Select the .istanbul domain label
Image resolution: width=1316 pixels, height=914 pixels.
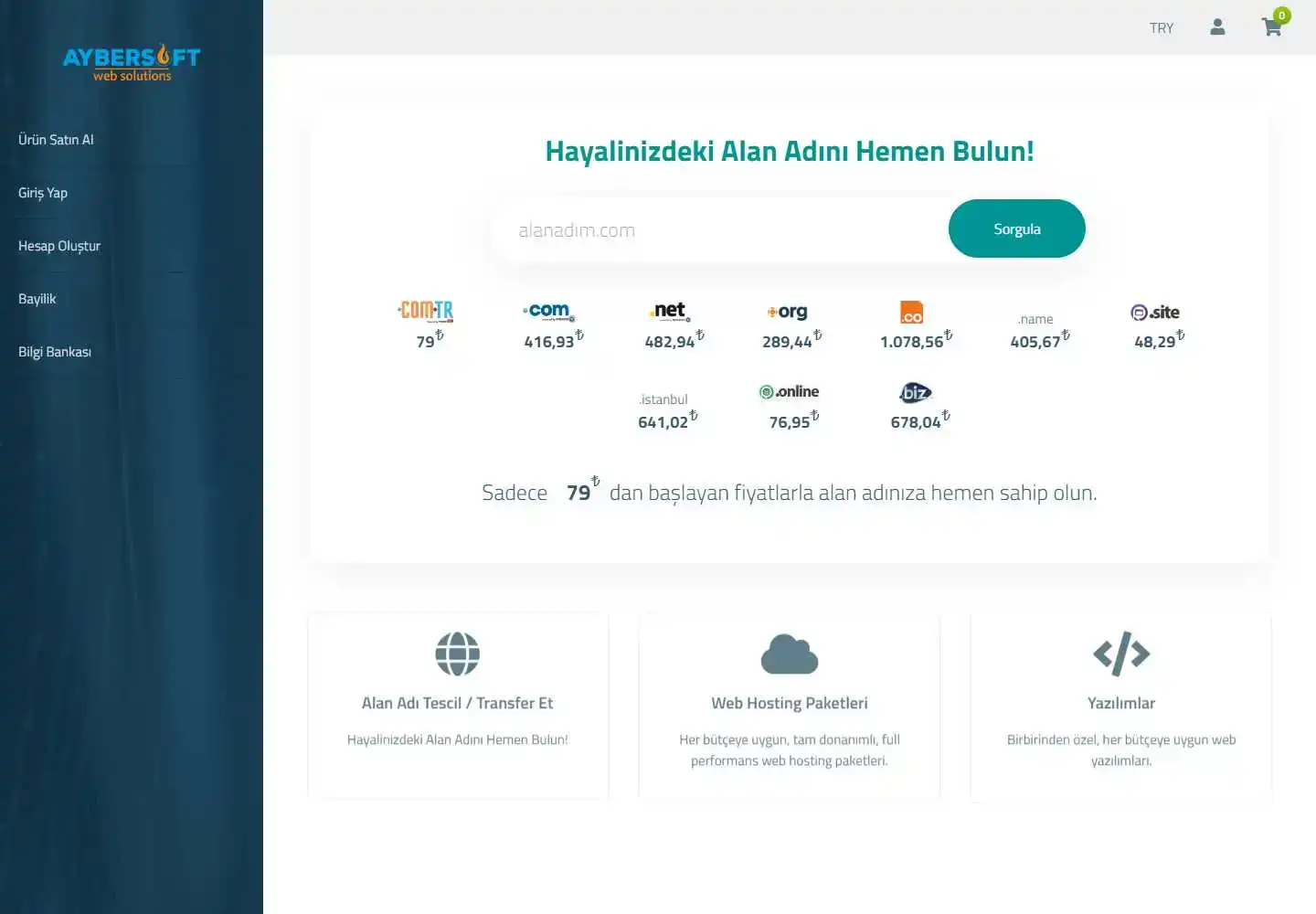pyautogui.click(x=663, y=399)
